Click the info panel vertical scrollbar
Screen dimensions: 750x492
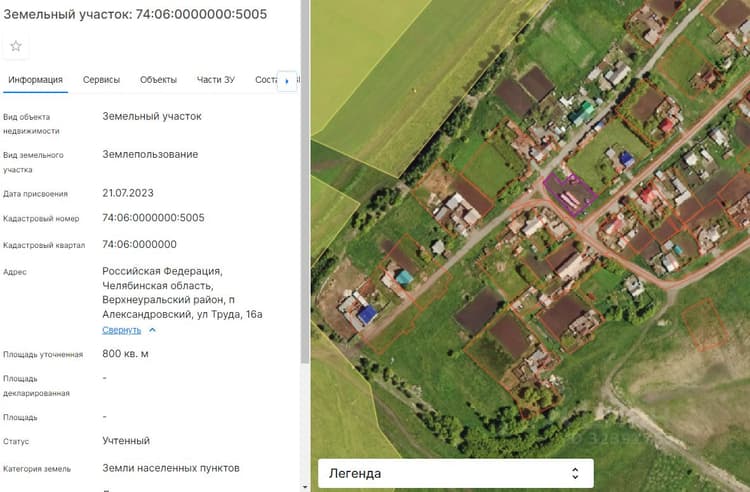(305, 182)
